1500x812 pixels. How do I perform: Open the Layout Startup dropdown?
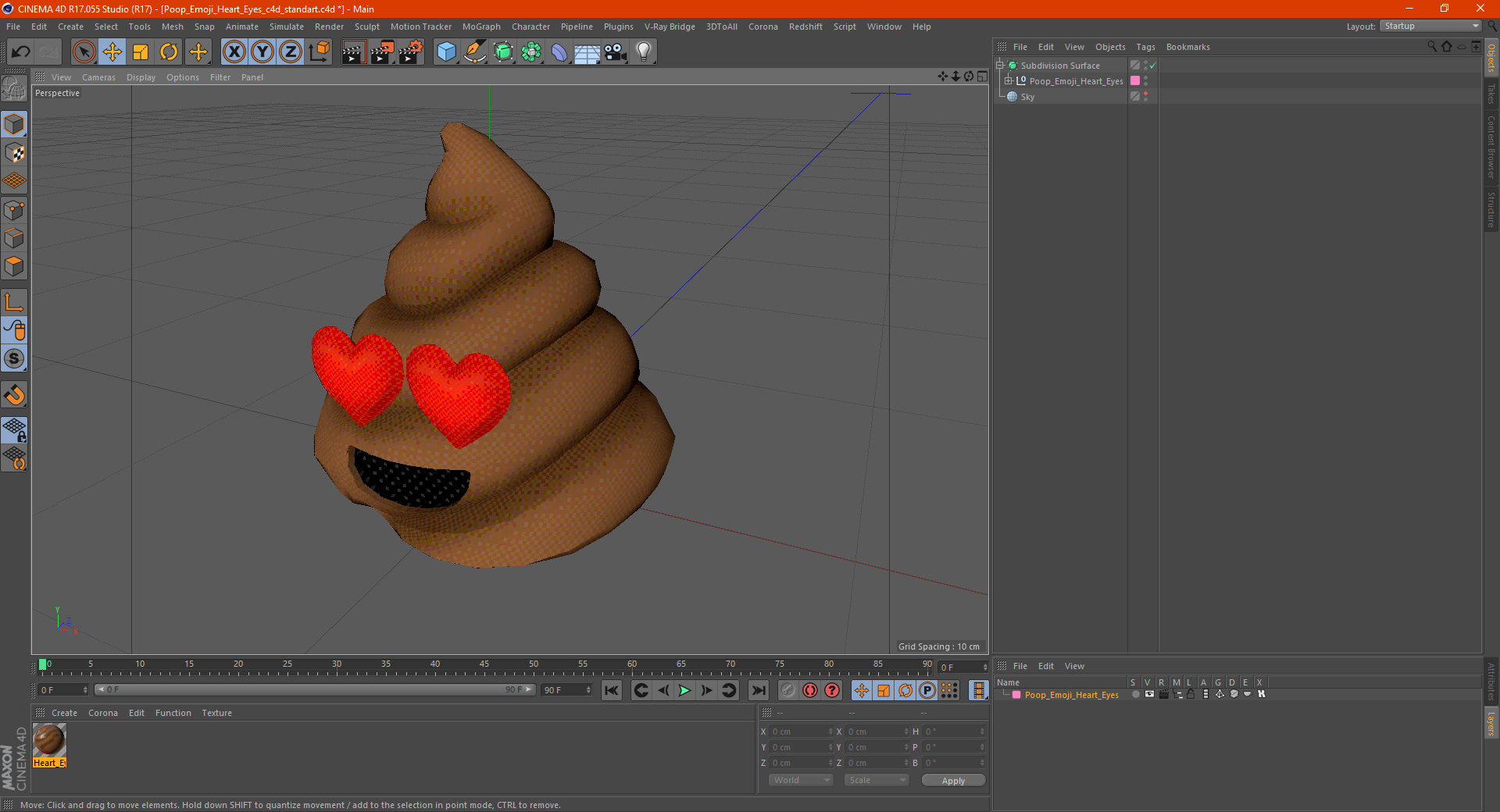pos(1430,26)
